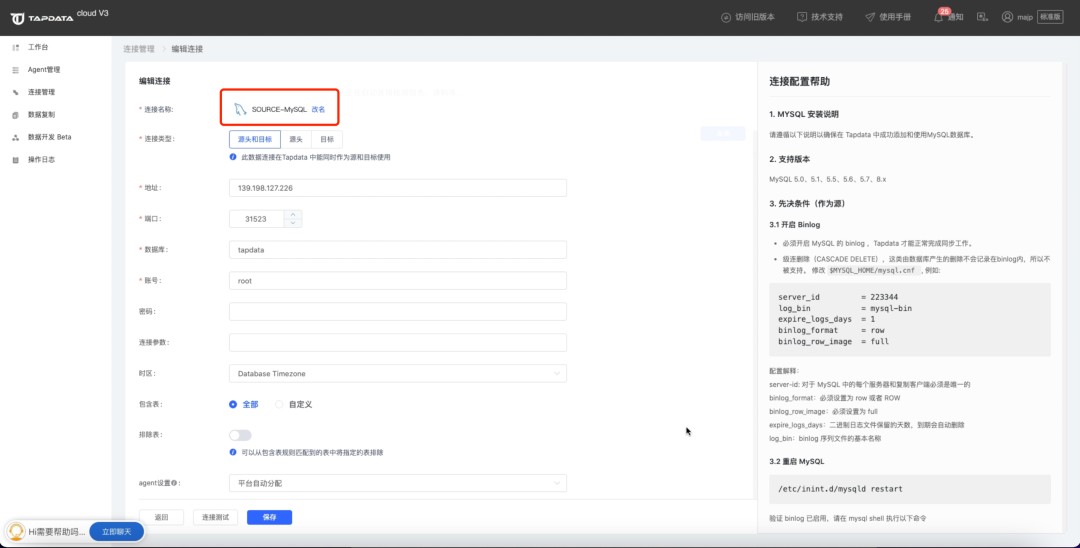
Task: Click the chat assistant avatar icon
Action: coord(16,531)
